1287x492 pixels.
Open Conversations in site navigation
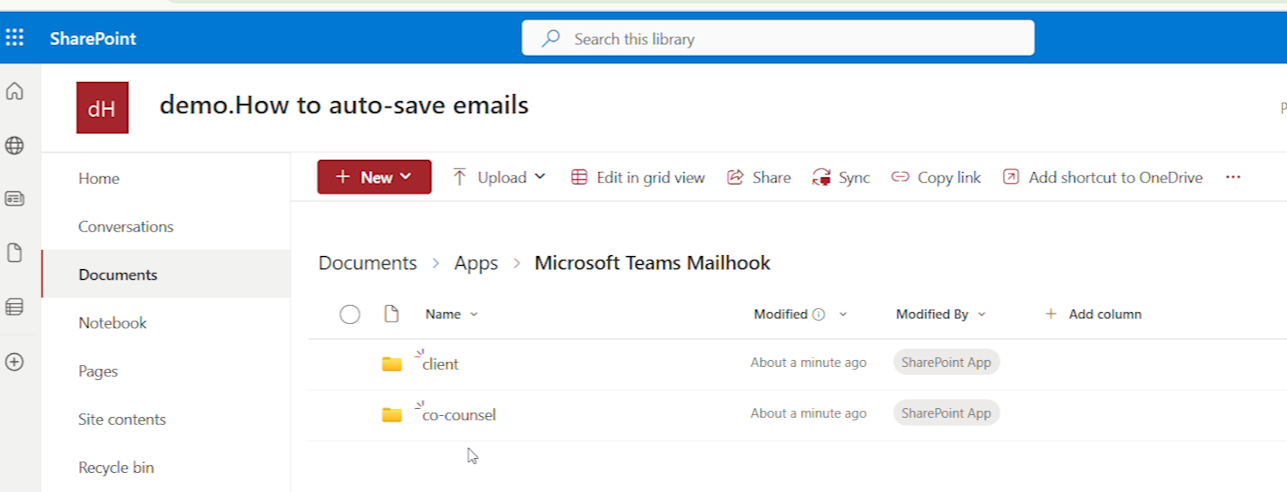pos(126,226)
